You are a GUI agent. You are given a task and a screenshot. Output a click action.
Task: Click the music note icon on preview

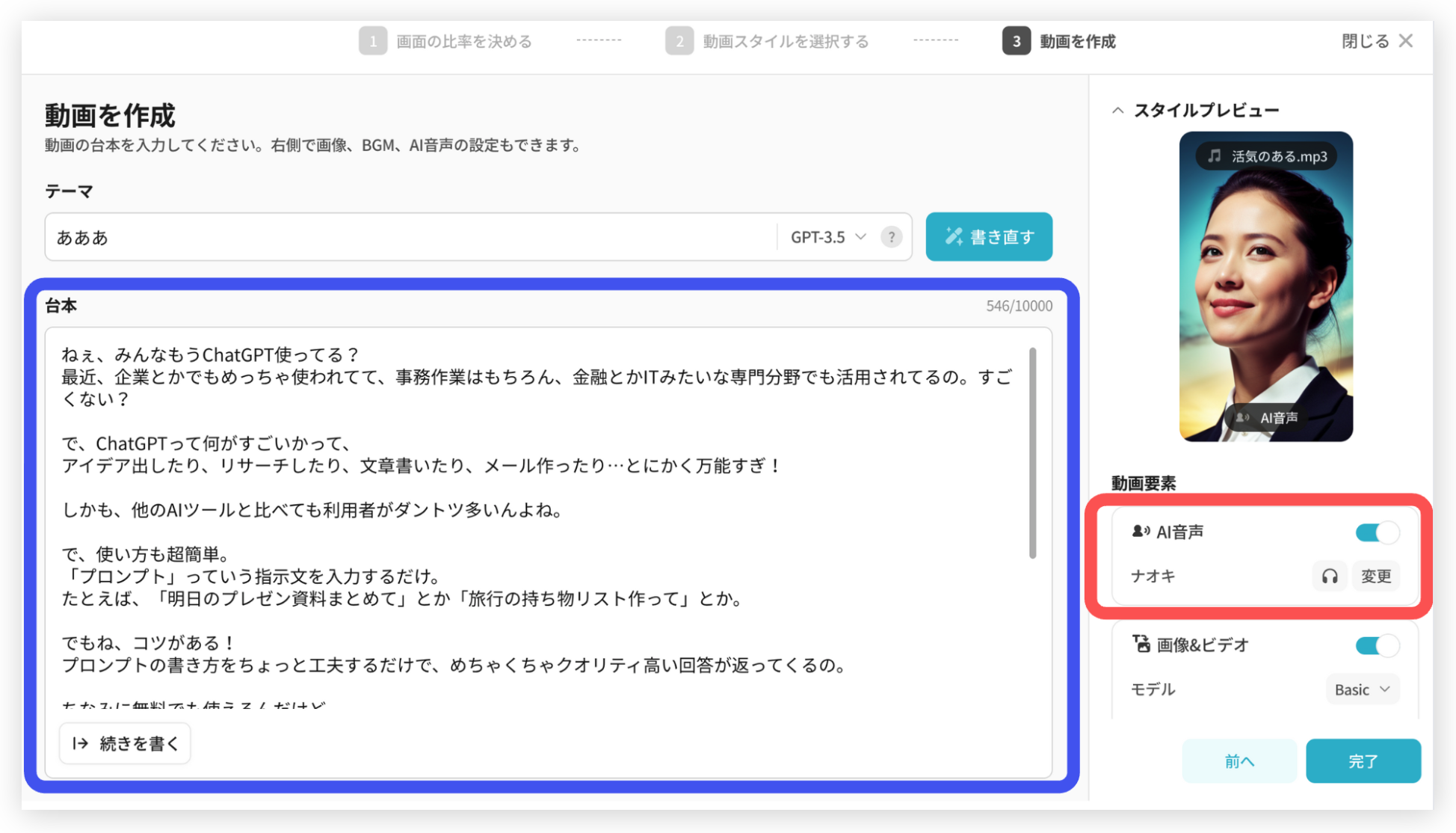[1215, 156]
